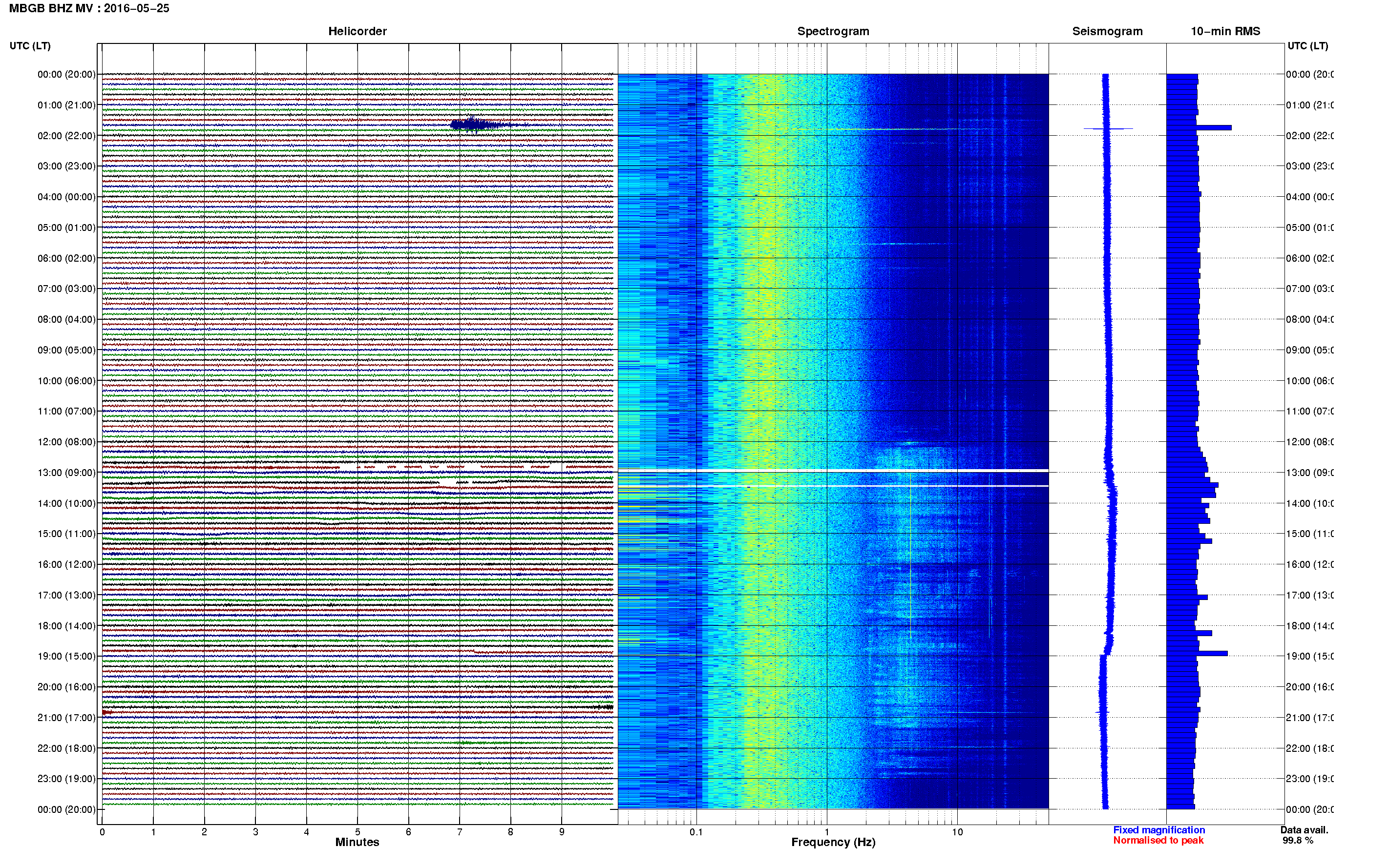Click the left time label 16:00 (12:00)
The width and height of the screenshot is (1389, 868).
[x=66, y=564]
